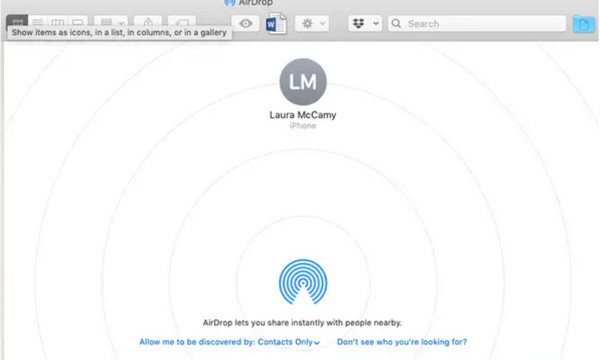600x360 pixels.
Task: Open the Action gear menu
Action: pos(312,24)
